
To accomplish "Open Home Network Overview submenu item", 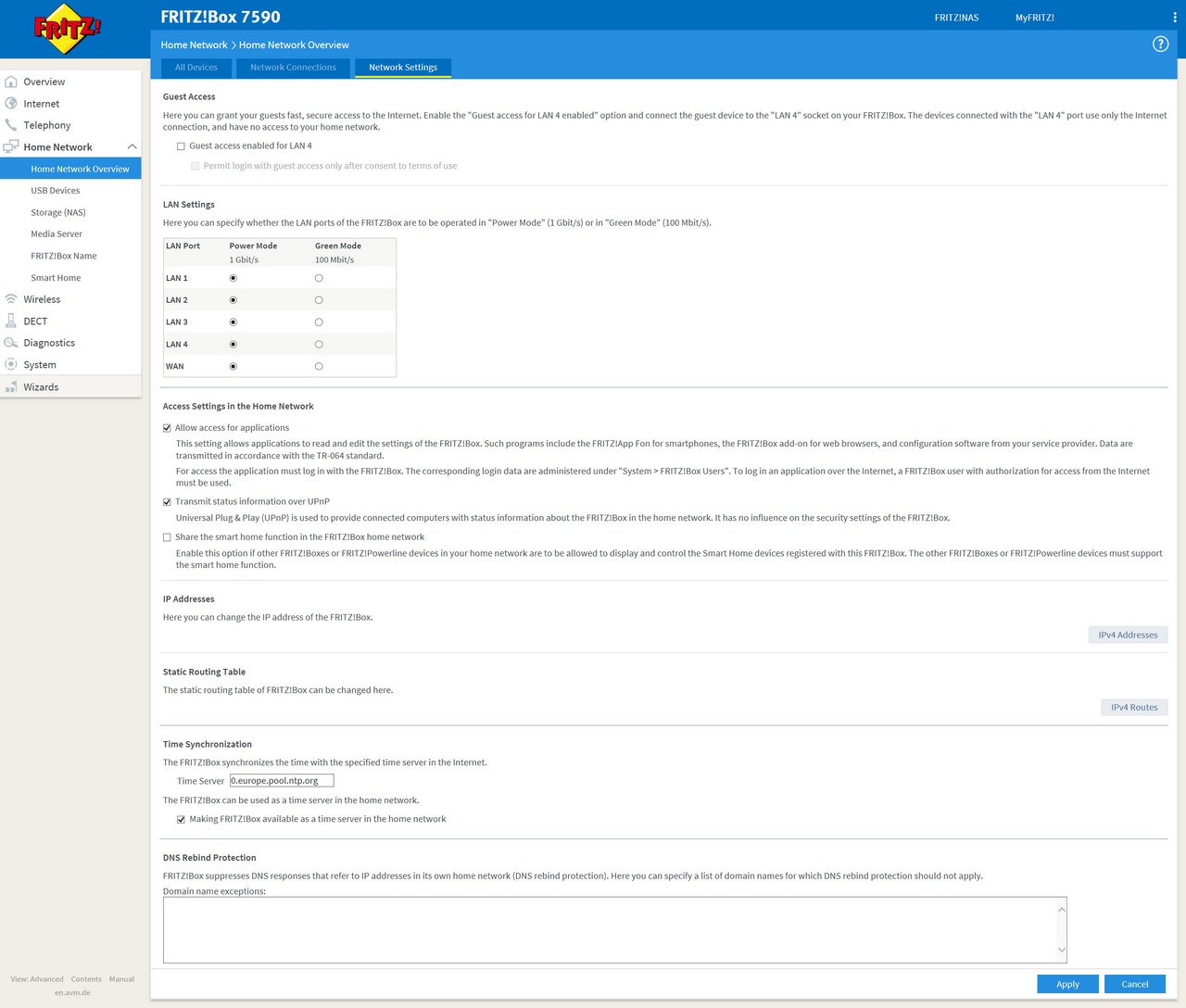I will (70, 169).
